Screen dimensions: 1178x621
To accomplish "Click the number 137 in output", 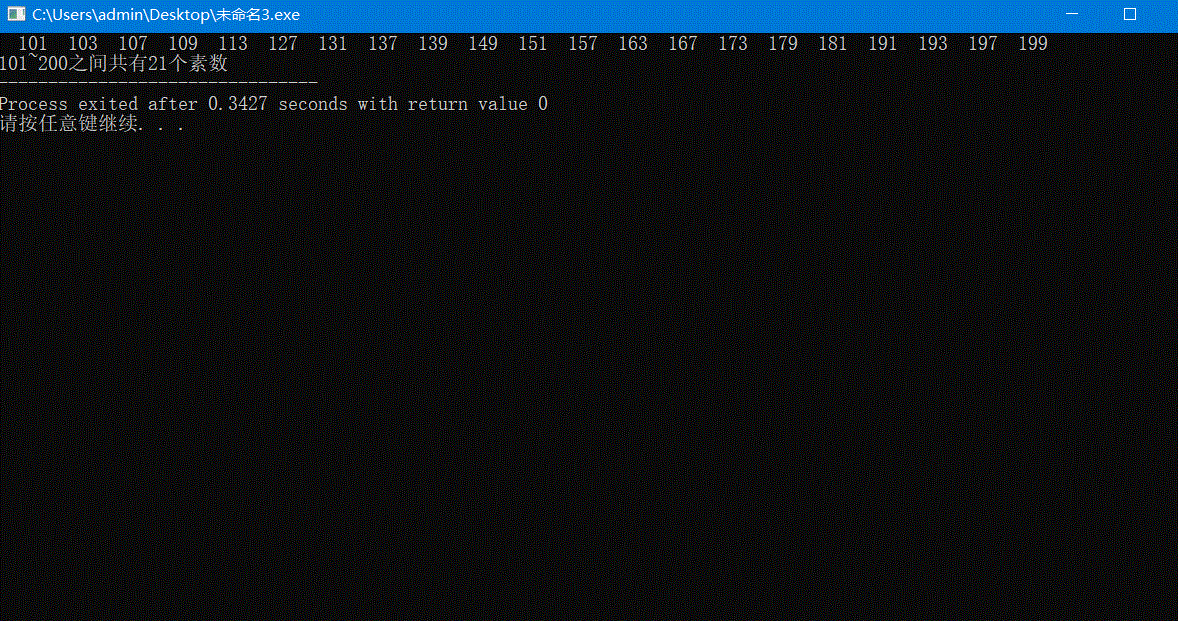I will tap(382, 44).
